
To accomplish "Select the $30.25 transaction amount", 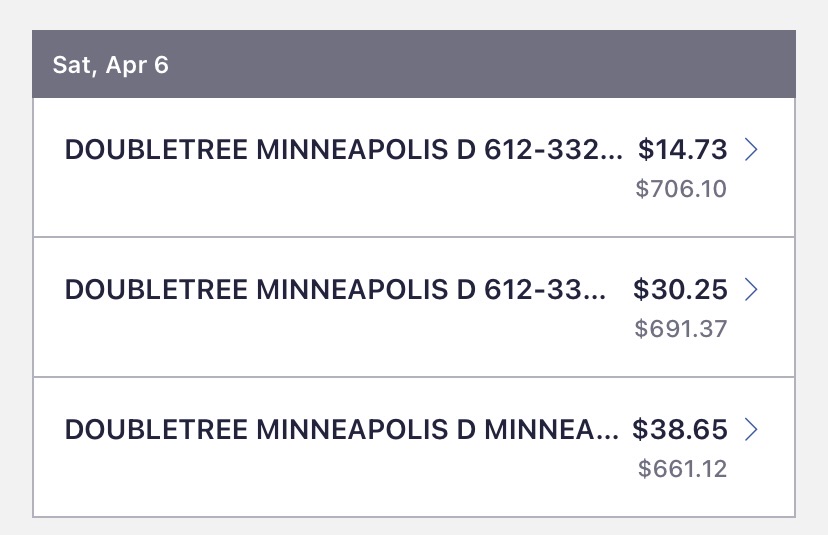I will click(x=680, y=290).
